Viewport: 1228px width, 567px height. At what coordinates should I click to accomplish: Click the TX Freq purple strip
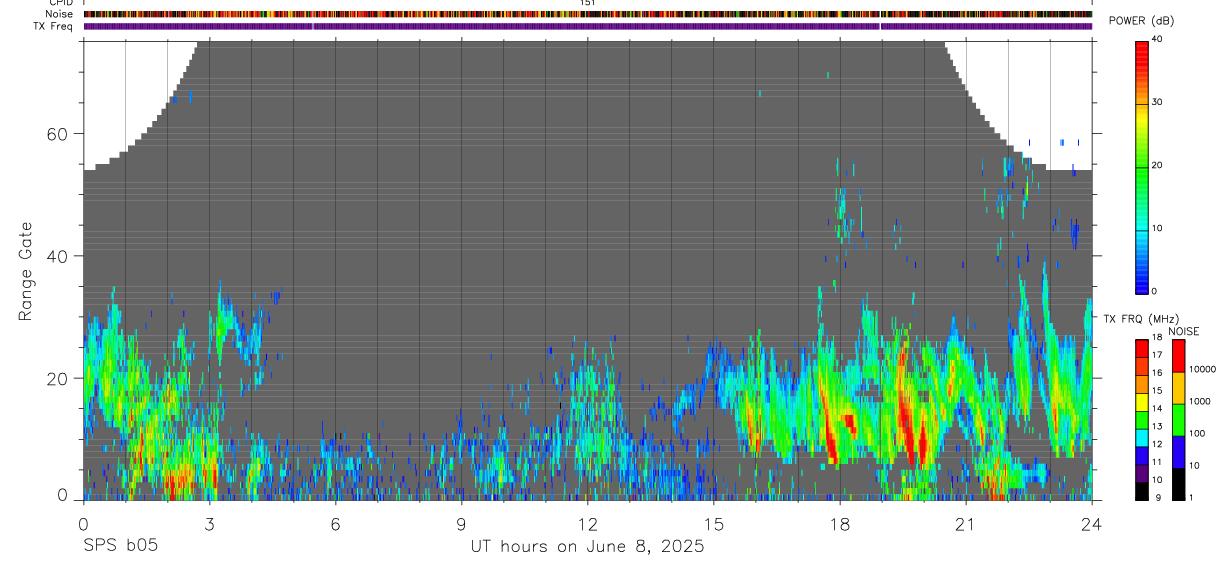coord(588,26)
